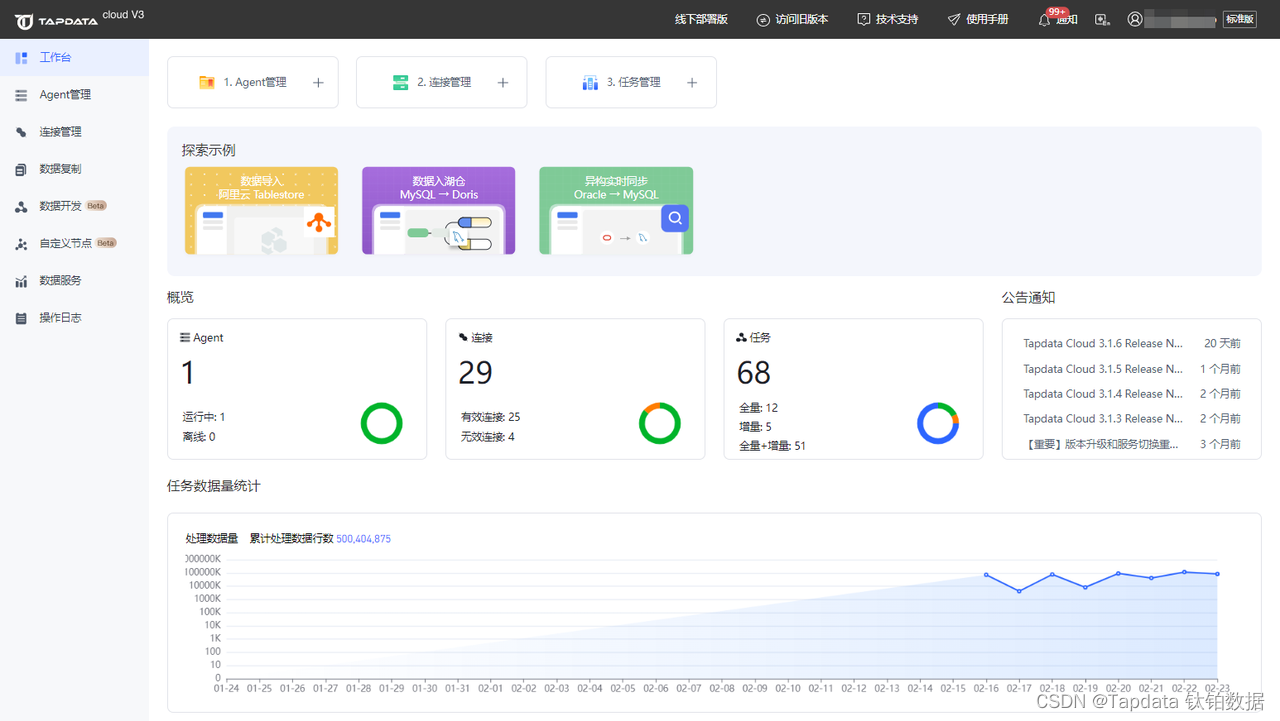Click the Agent count 1
The width and height of the screenshot is (1280, 721).
(x=188, y=373)
